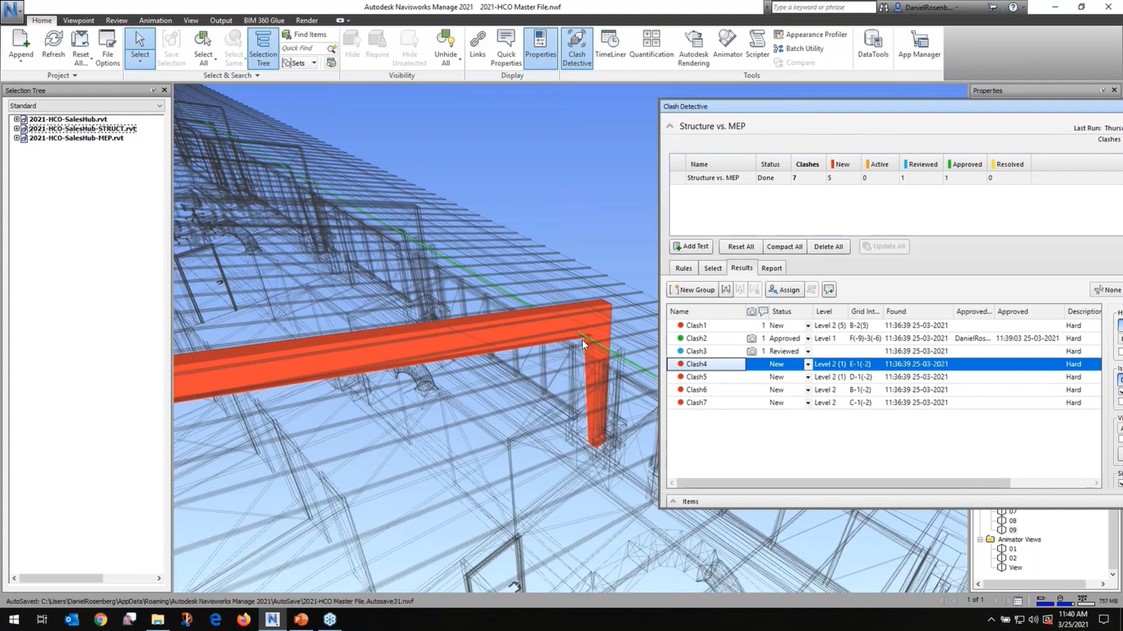Image resolution: width=1123 pixels, height=631 pixels.
Task: Open Find Items from the ribbon
Action: pos(304,34)
